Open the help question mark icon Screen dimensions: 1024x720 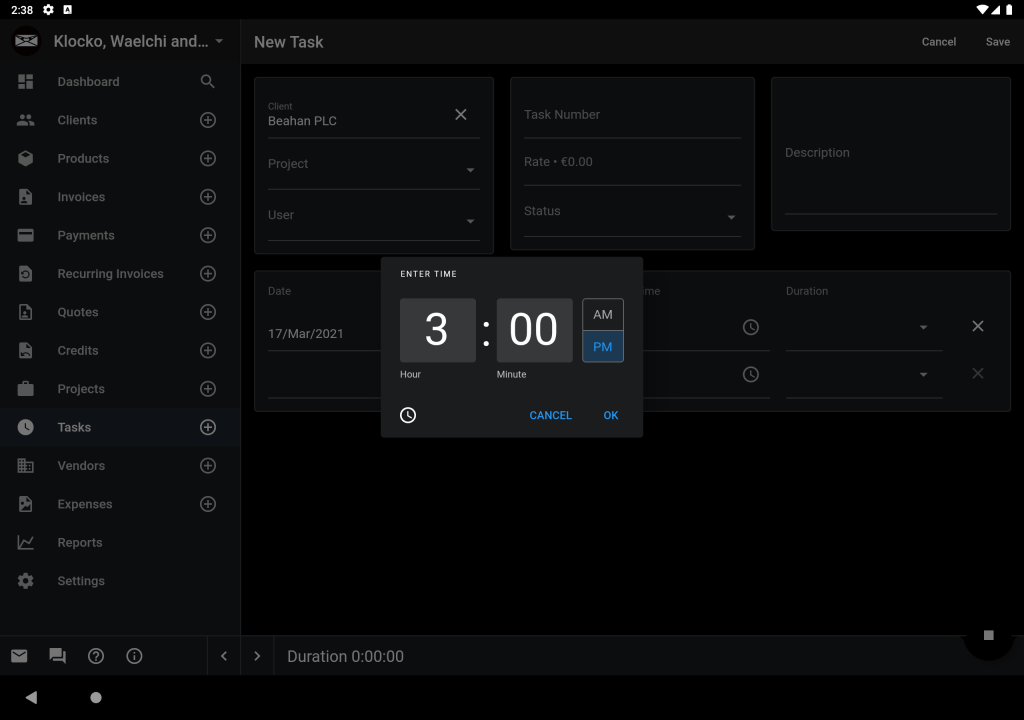(96, 656)
